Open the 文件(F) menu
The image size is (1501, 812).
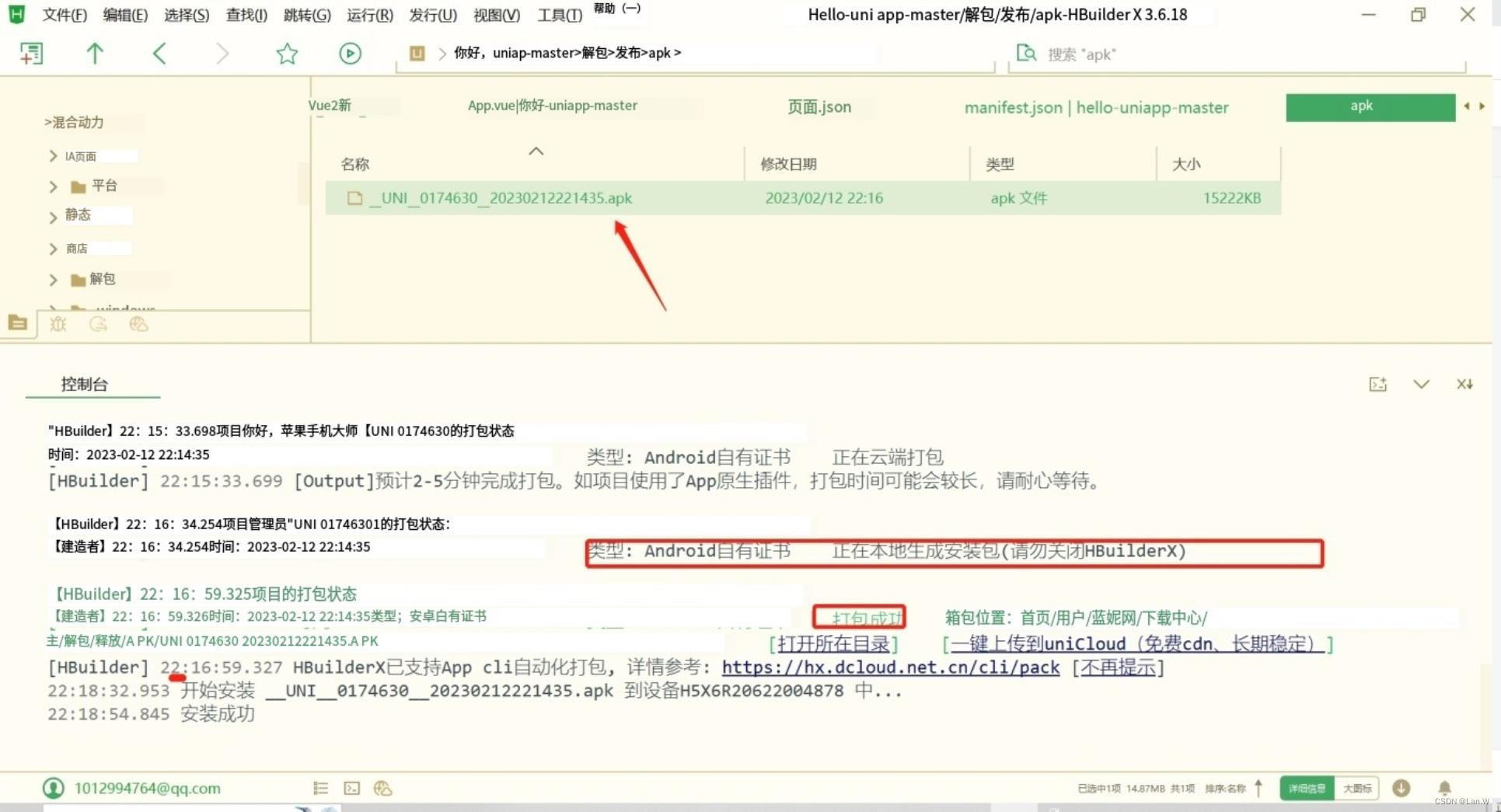point(64,15)
